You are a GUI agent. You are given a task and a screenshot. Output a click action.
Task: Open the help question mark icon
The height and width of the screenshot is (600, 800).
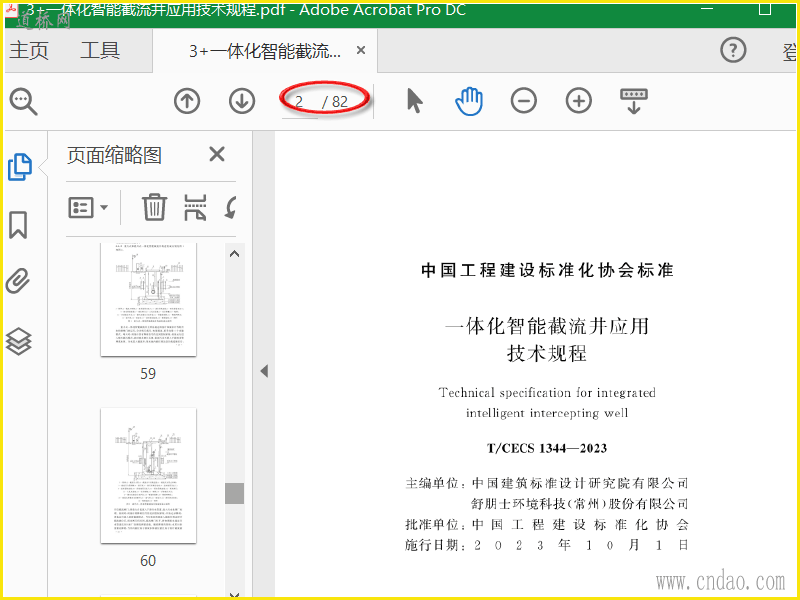click(x=733, y=50)
